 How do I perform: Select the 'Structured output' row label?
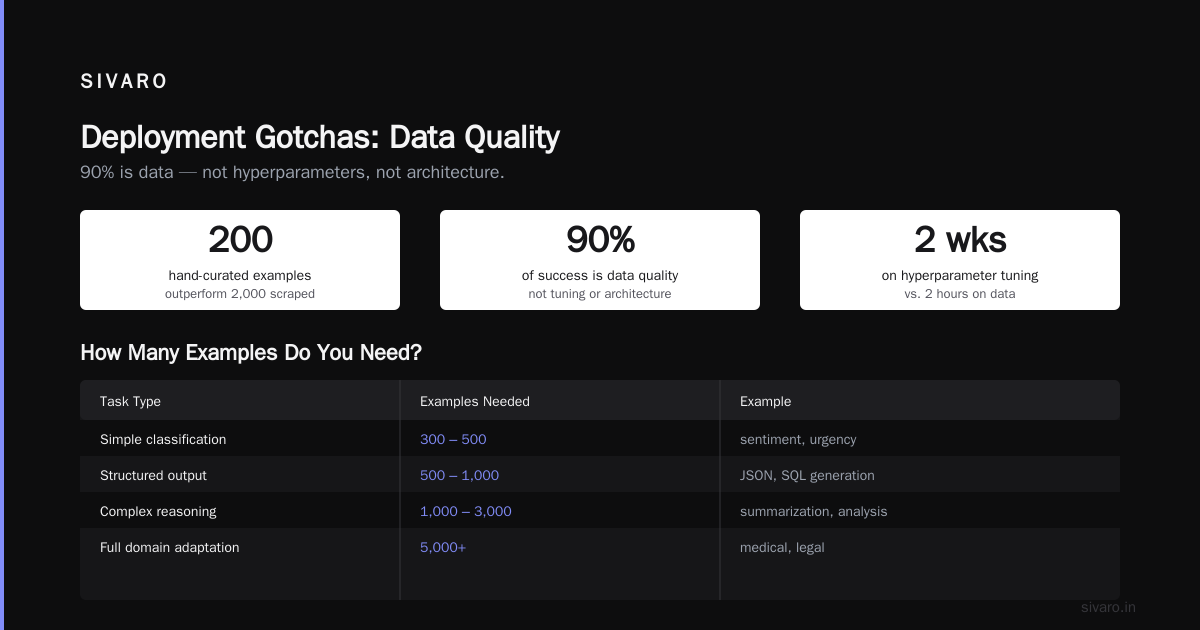pos(153,475)
